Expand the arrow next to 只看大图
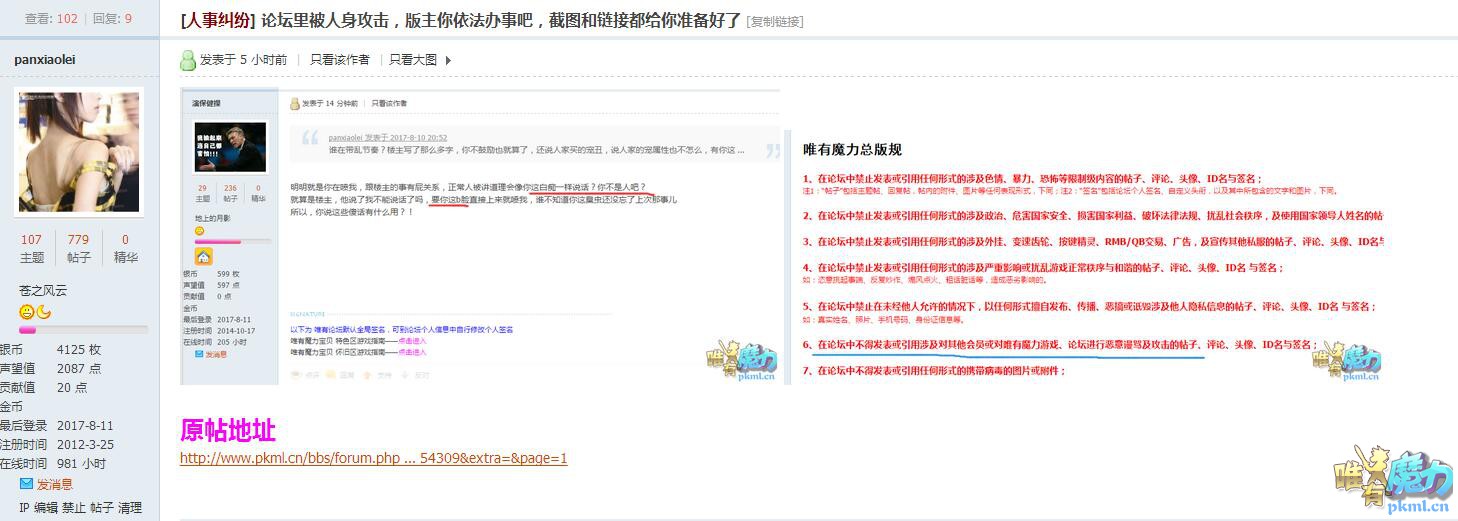 coord(448,60)
